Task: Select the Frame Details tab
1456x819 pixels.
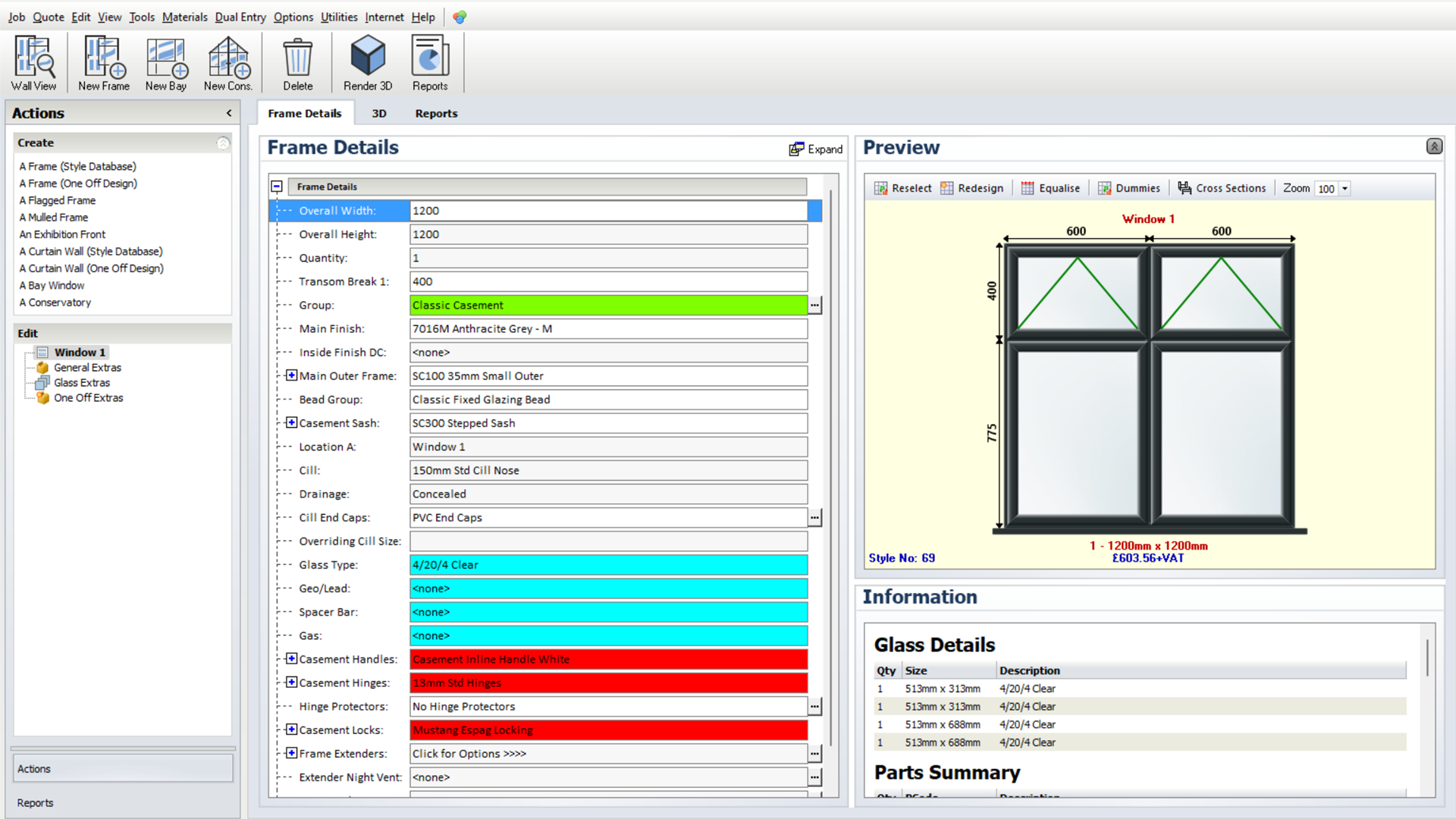Action: tap(305, 113)
